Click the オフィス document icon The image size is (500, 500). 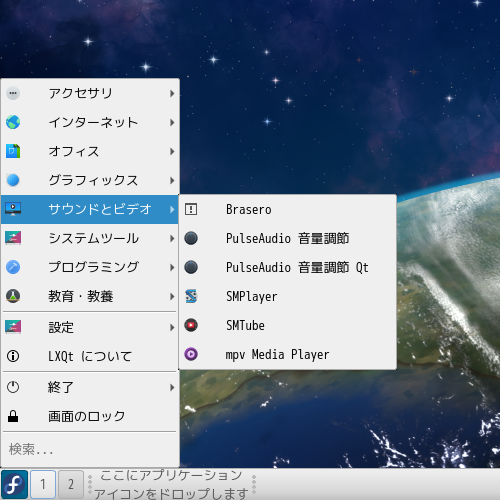(x=13, y=151)
